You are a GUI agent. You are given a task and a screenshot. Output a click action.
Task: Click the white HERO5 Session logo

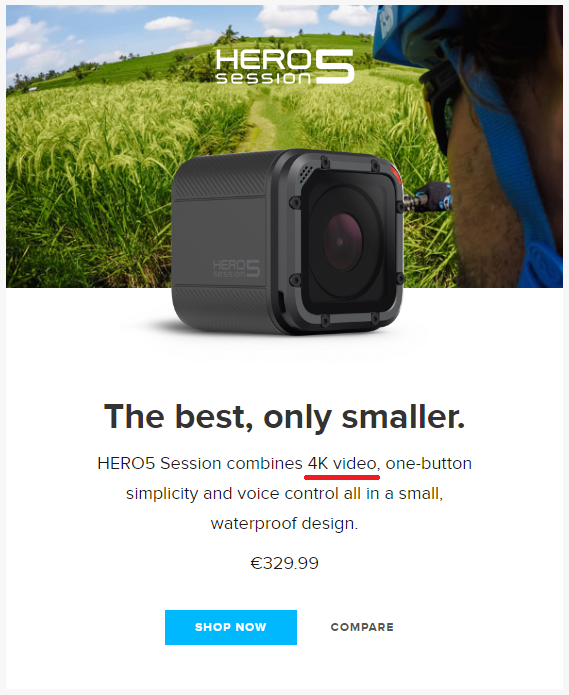284,66
